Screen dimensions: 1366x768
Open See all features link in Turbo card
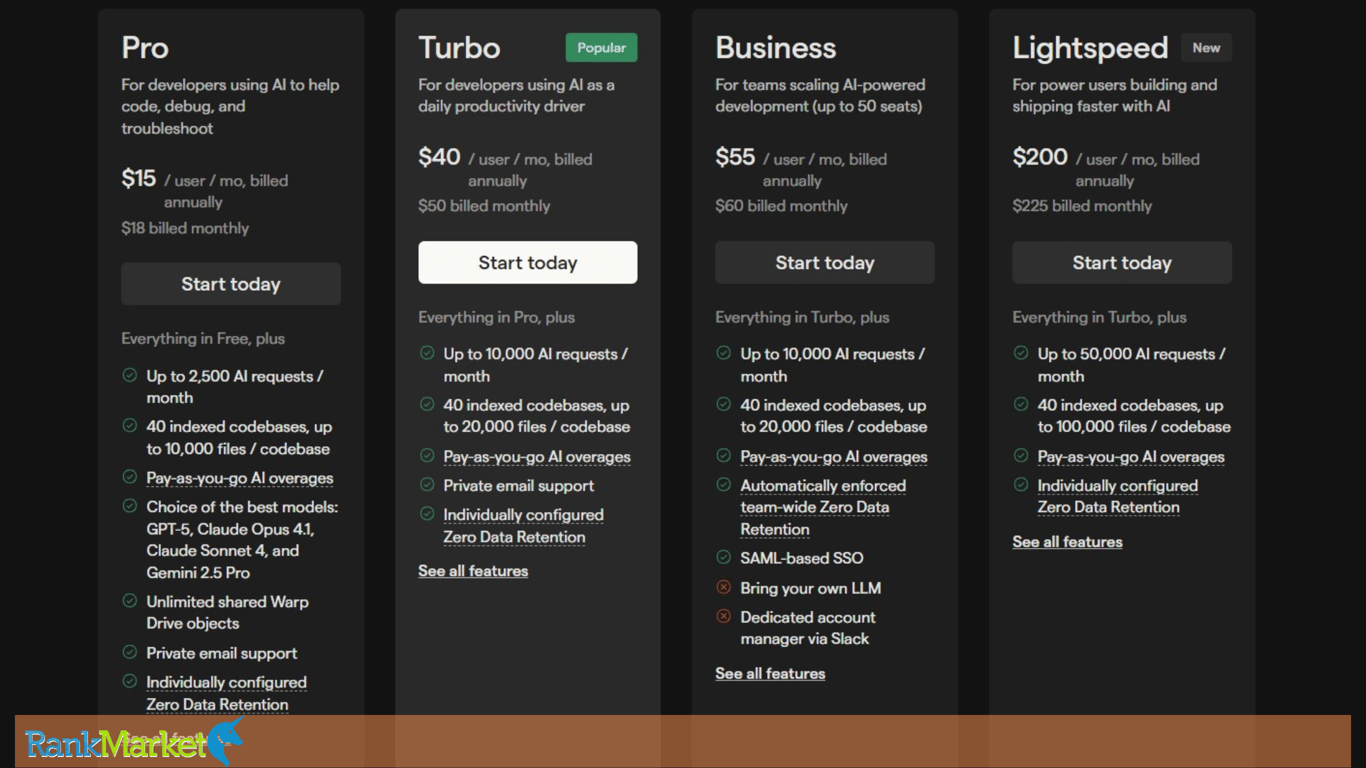(473, 571)
